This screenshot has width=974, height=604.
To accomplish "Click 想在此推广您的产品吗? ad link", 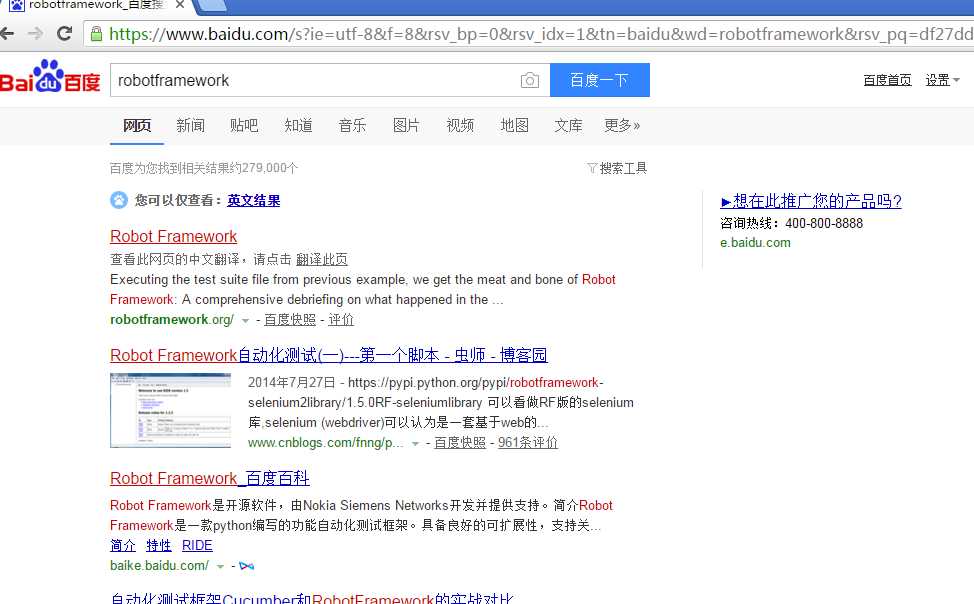I will pyautogui.click(x=811, y=201).
